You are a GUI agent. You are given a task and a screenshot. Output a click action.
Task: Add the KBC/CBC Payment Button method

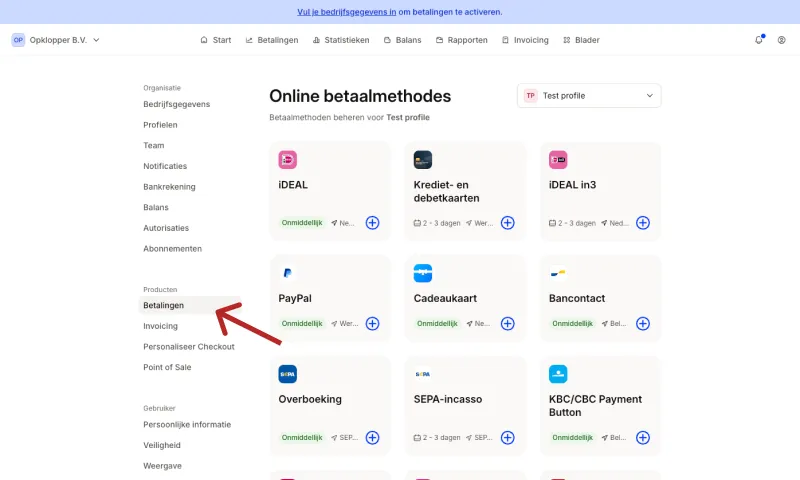643,438
